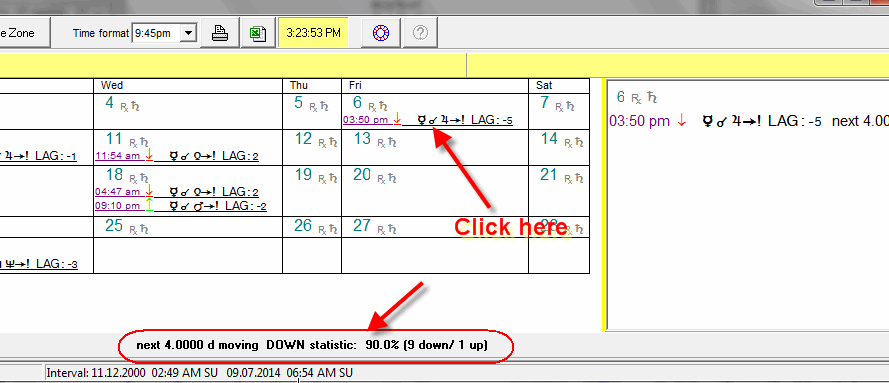The height and width of the screenshot is (383, 889).
Task: Click the yellow 3:23:53 PM clock display
Action: pos(313,33)
